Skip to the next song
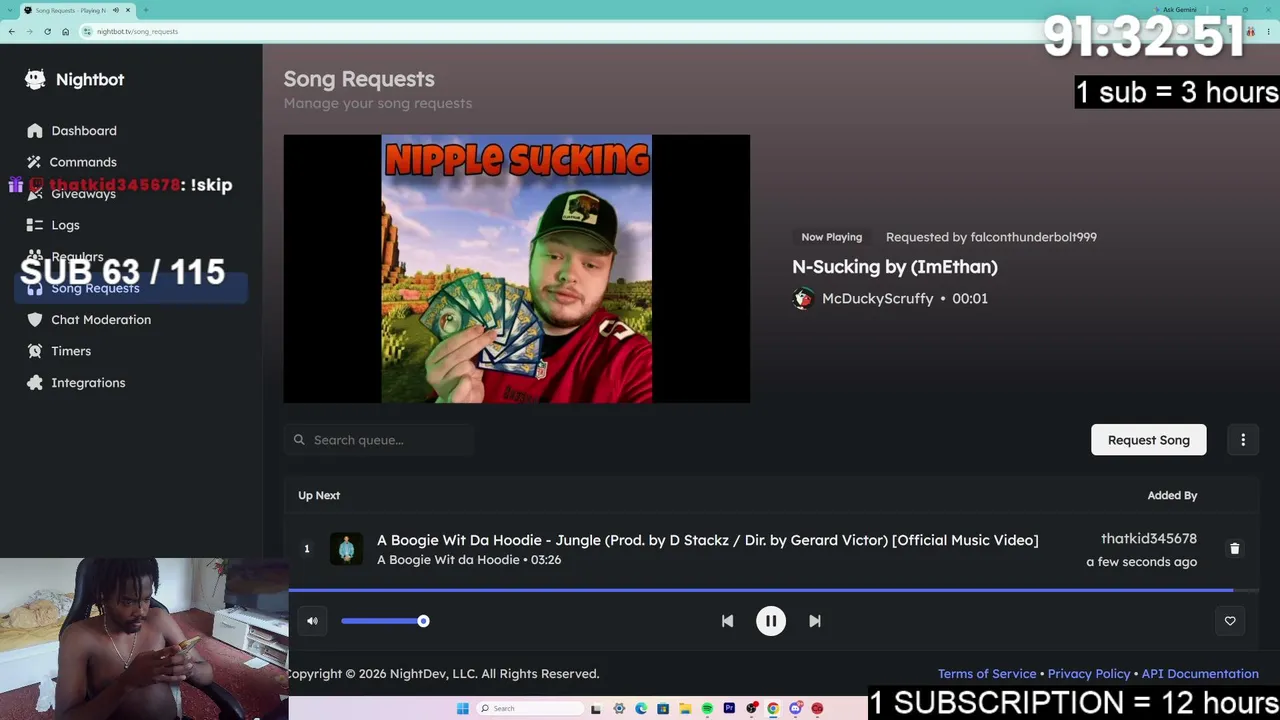This screenshot has height=720, width=1280. (x=815, y=621)
